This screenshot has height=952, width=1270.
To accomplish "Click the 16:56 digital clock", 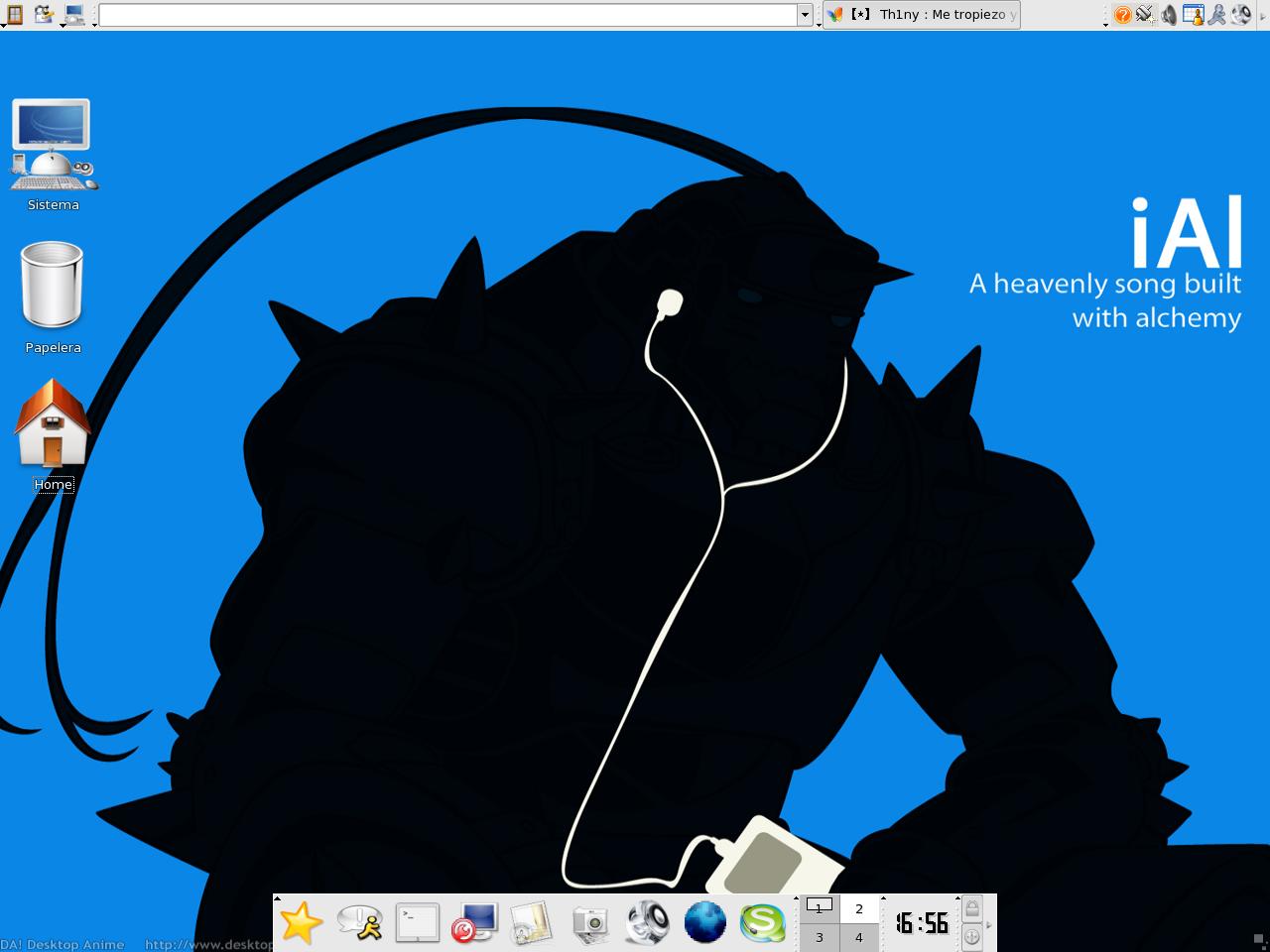I will coord(922,923).
